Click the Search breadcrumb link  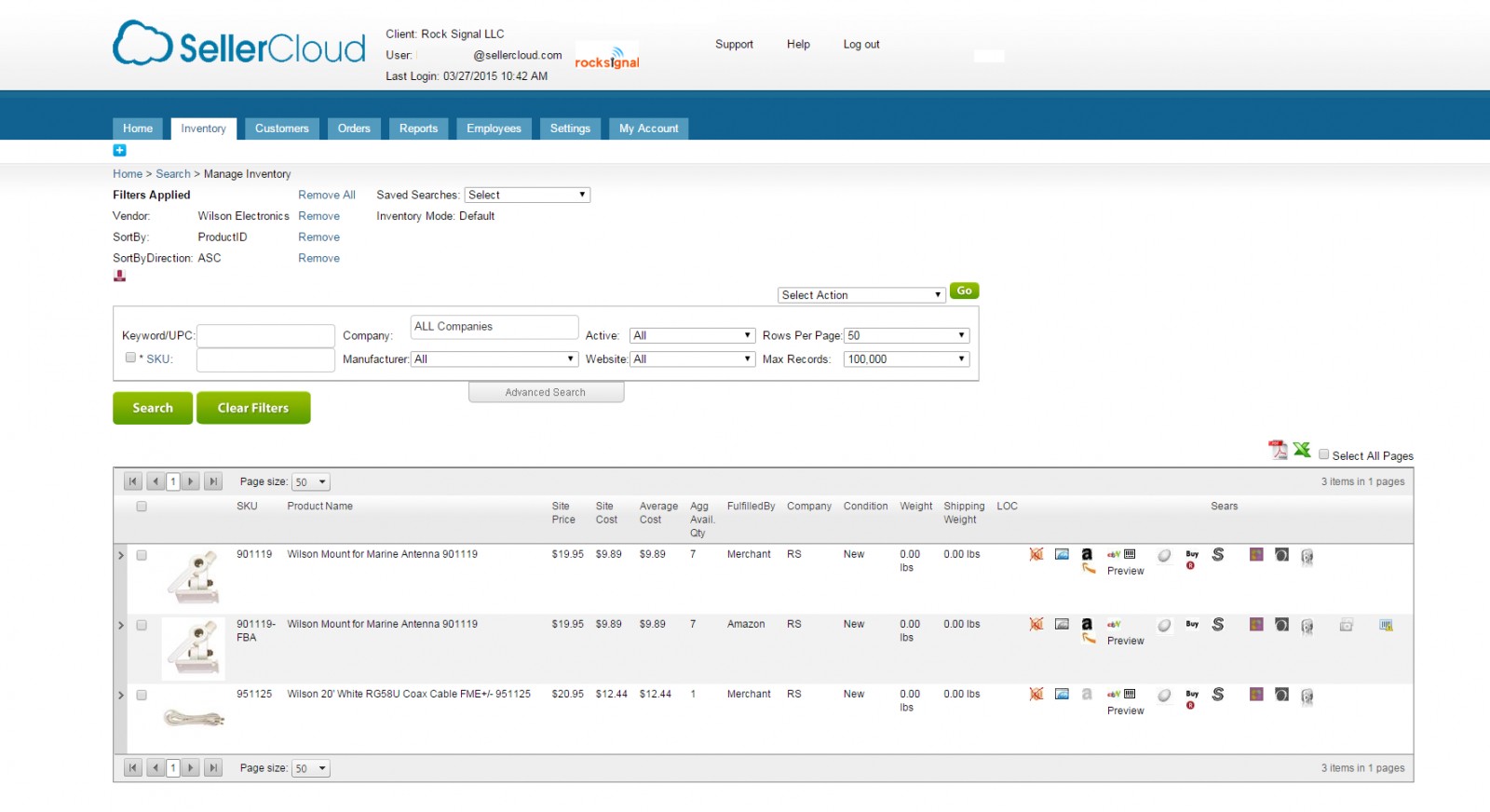click(172, 174)
